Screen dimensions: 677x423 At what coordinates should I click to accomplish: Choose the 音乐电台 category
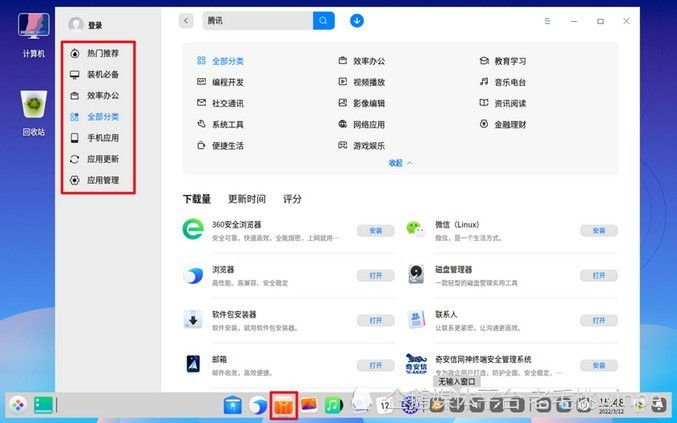click(503, 82)
